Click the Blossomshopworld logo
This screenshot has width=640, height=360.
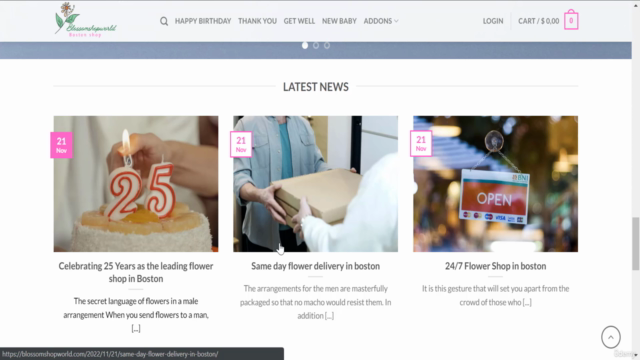86,20
